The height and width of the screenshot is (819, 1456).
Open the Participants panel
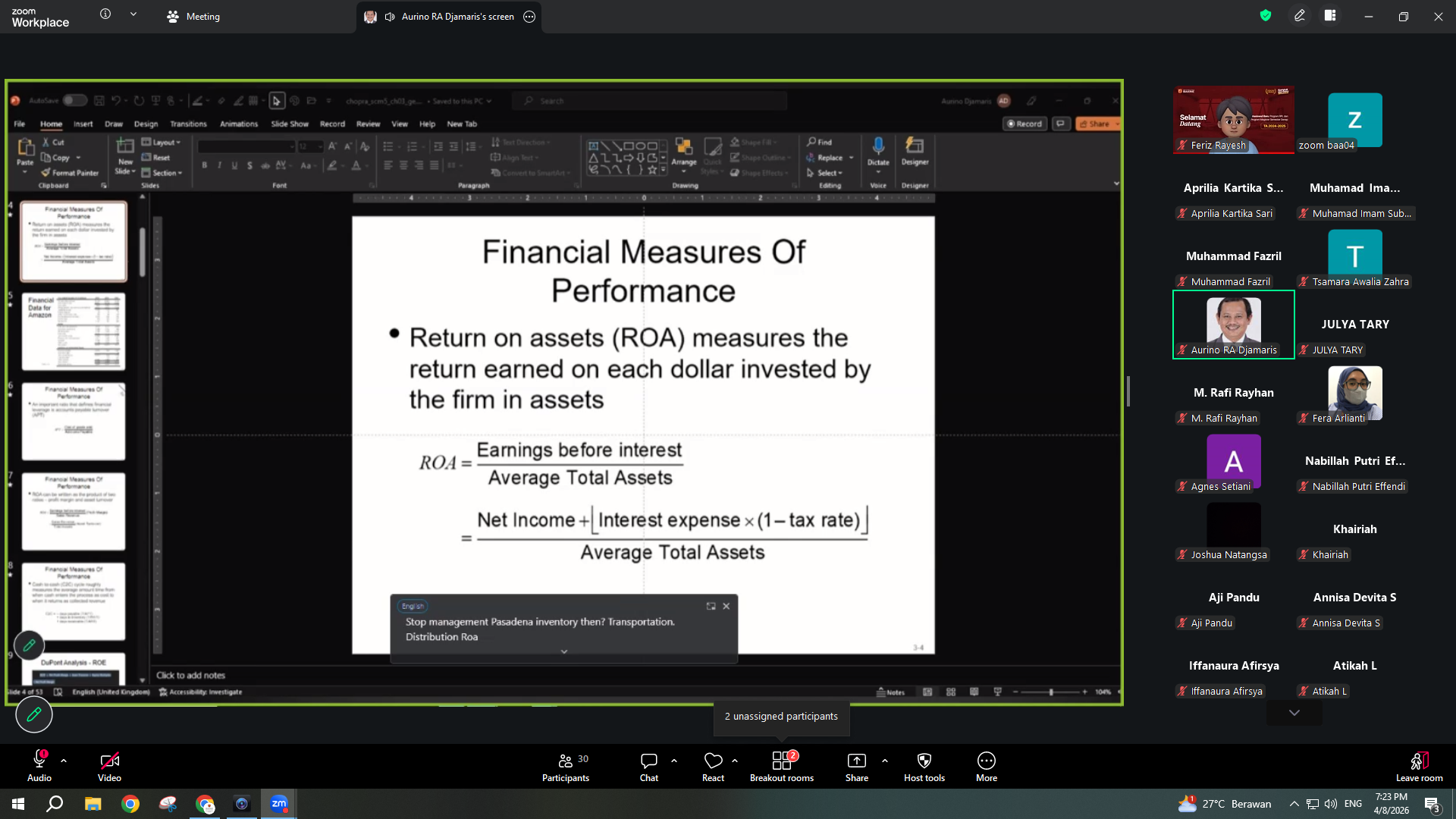tap(566, 767)
